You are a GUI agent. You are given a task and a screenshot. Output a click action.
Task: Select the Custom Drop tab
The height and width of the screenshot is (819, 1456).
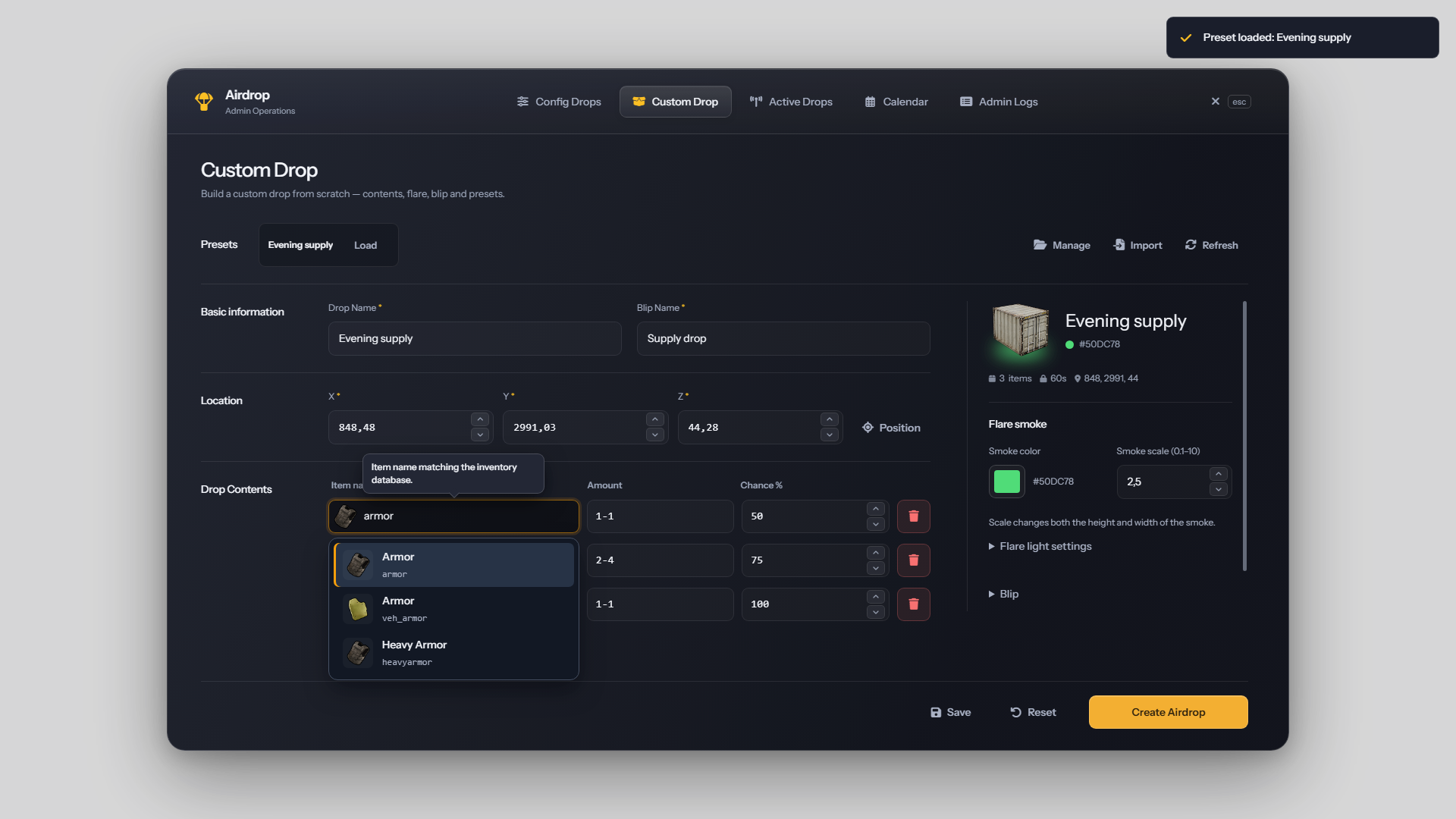pos(676,102)
